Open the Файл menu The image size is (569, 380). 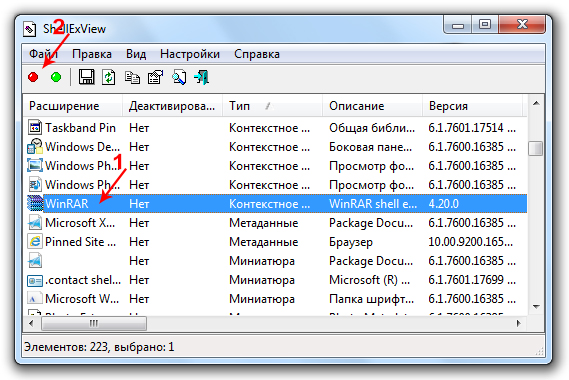43,54
